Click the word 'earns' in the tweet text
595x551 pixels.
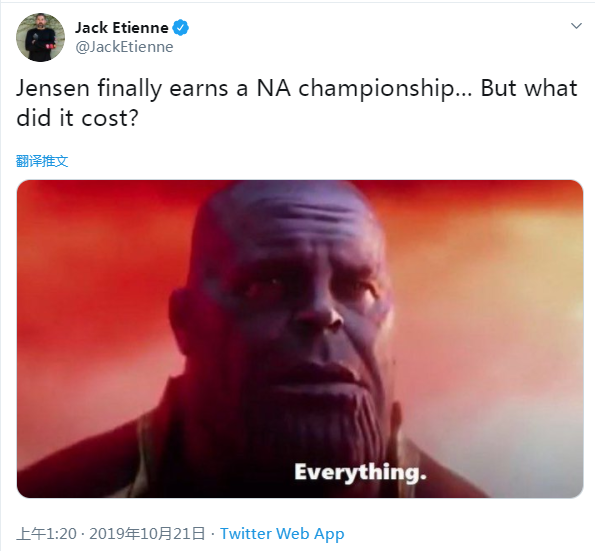[x=198, y=89]
